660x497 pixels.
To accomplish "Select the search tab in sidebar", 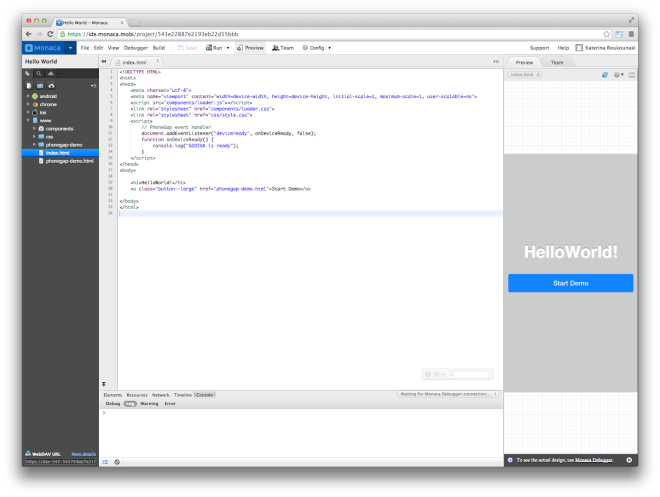I will point(39,73).
